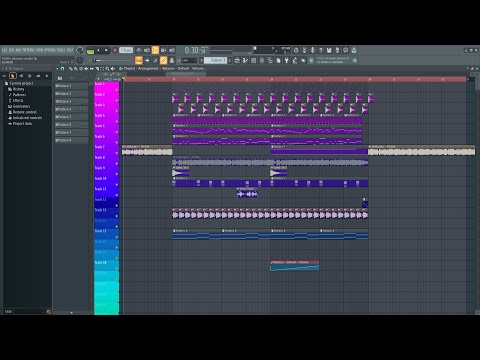
Task: Mute Track 1 with its dot
Action: click(117, 90)
